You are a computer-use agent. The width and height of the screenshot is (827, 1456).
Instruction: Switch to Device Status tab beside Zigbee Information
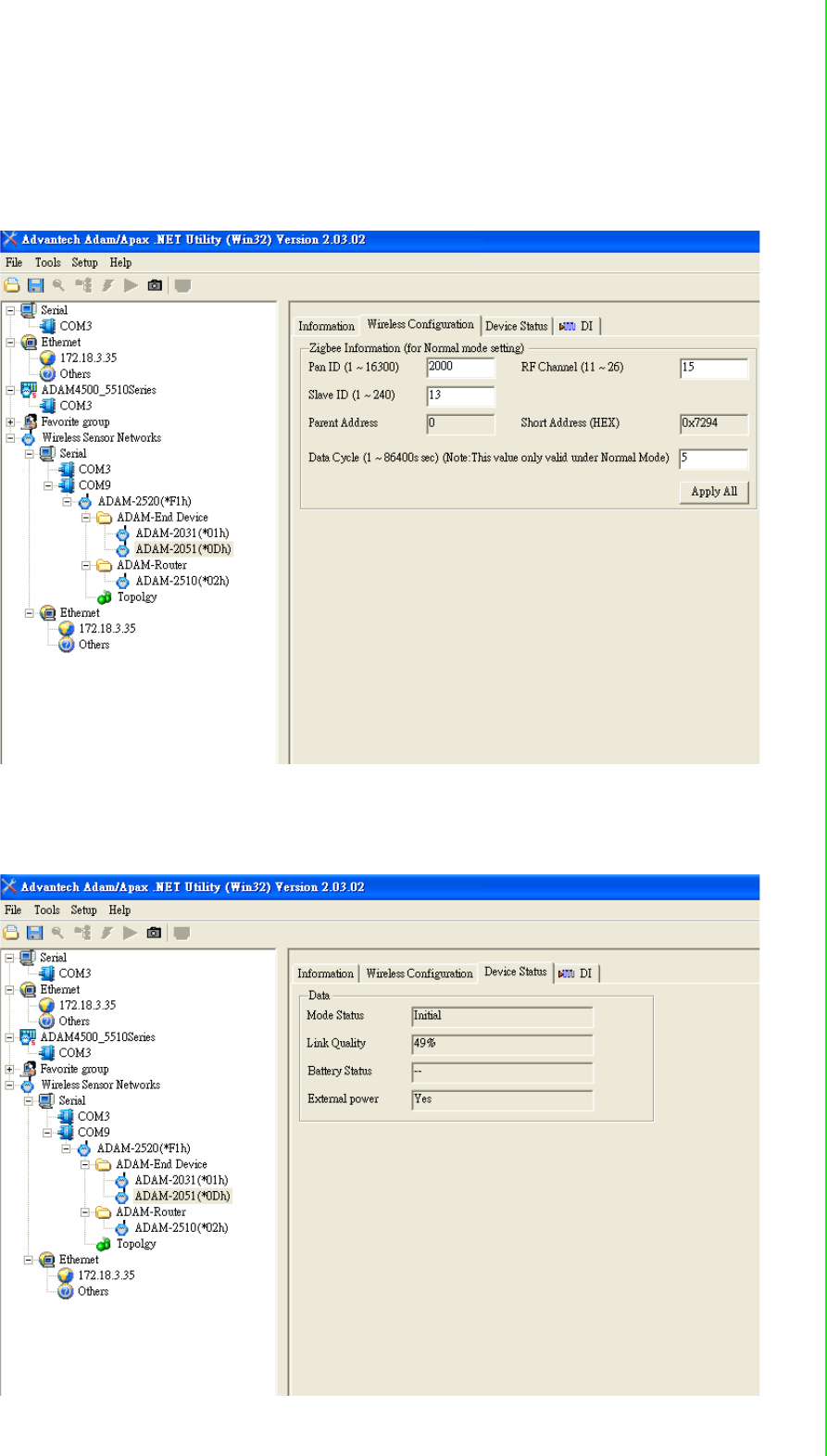[516, 326]
